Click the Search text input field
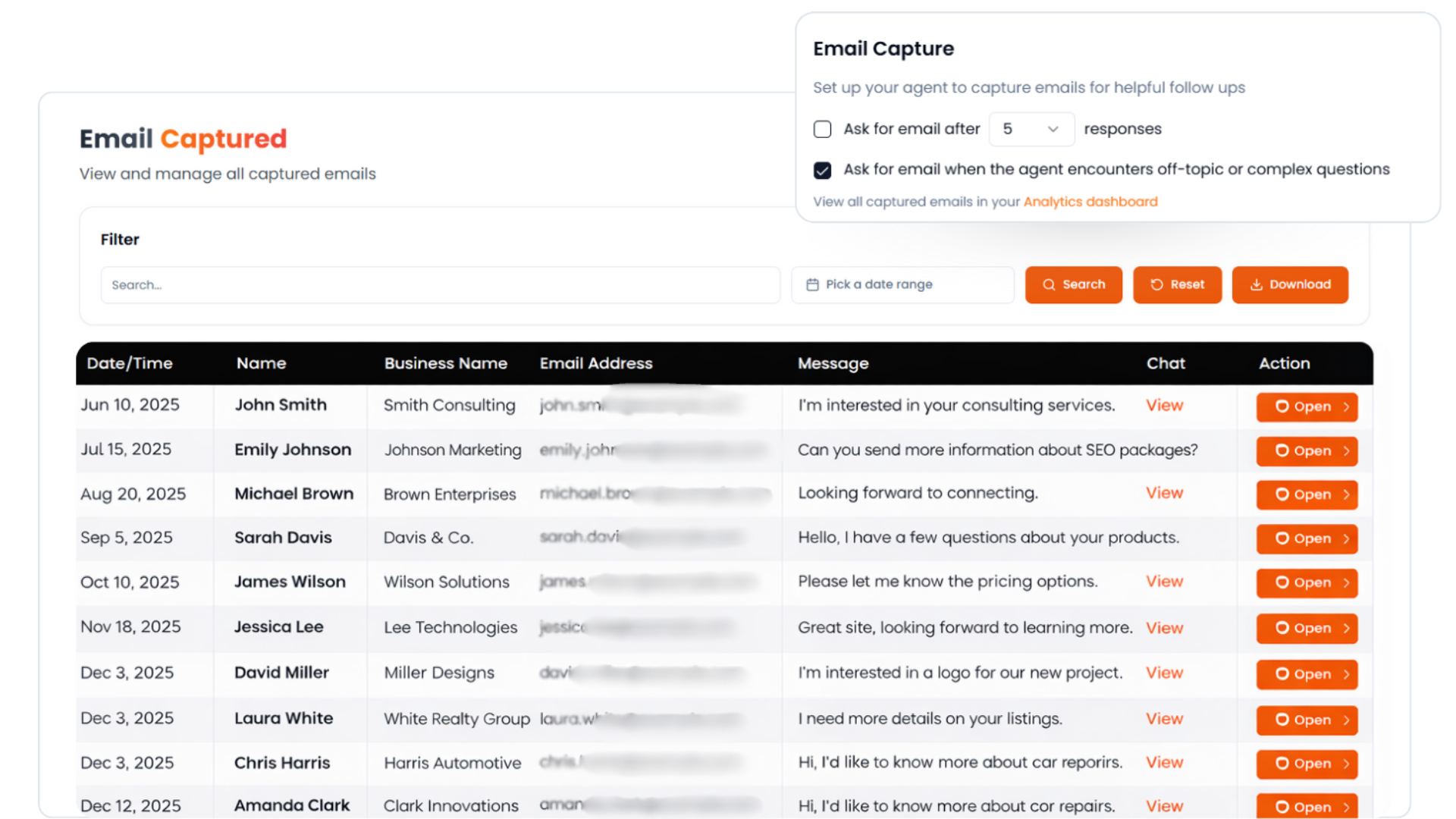 (440, 285)
